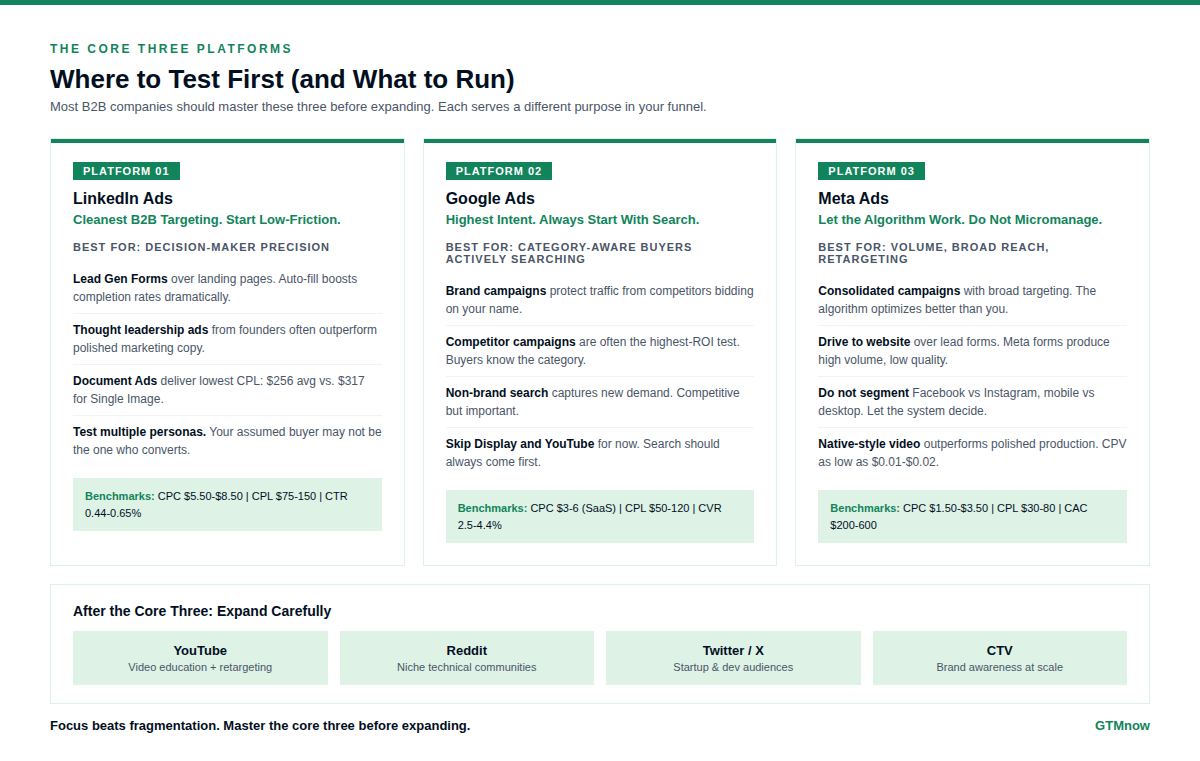Click the 'Do not segment' tip
The image size is (1200, 761).
[x=972, y=402]
